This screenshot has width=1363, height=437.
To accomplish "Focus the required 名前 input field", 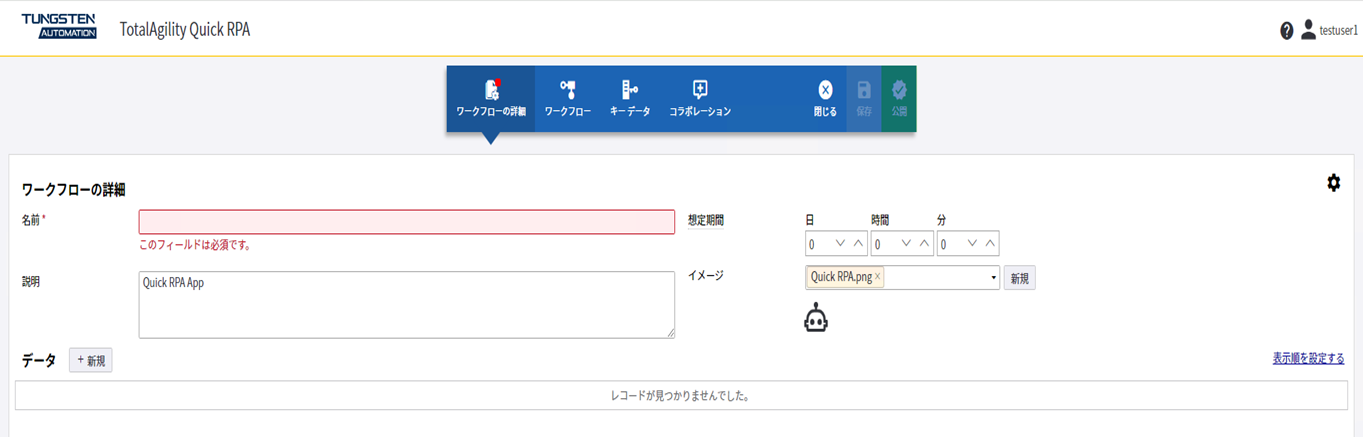I will [407, 221].
